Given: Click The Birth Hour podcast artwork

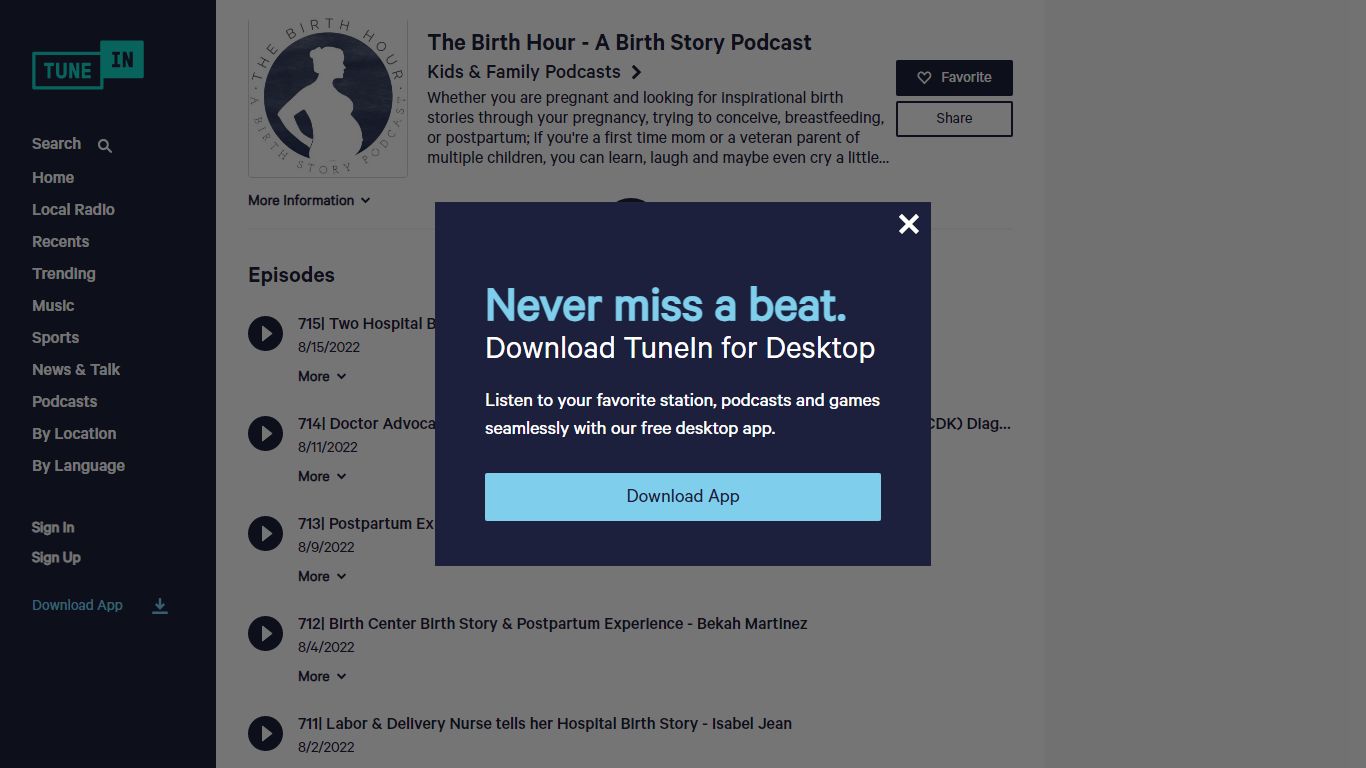Looking at the screenshot, I should click(328, 98).
